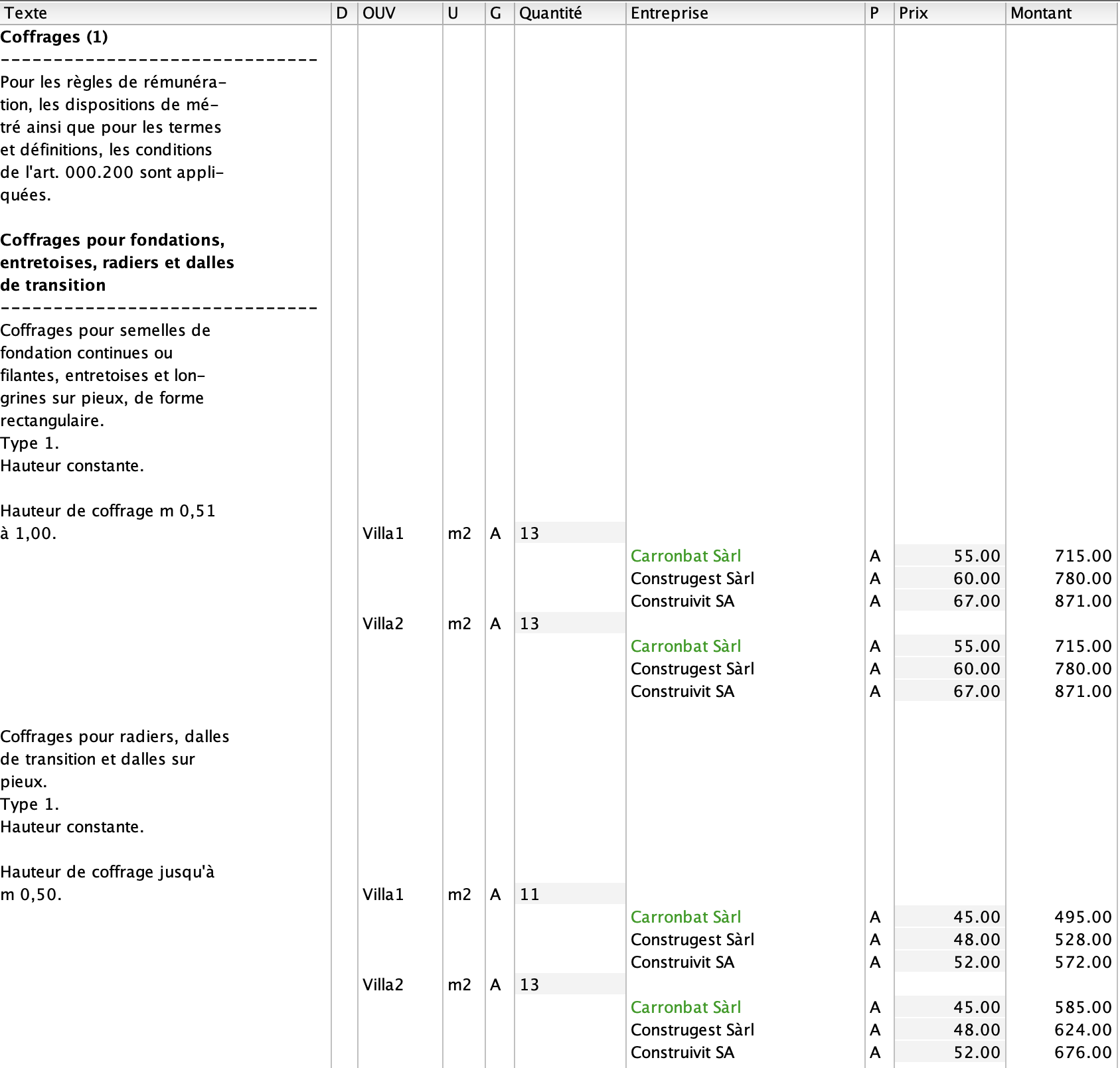The height and width of the screenshot is (1068, 1120).
Task: Edit quantity 13 for Villa2 in radiers section
Action: (x=570, y=984)
